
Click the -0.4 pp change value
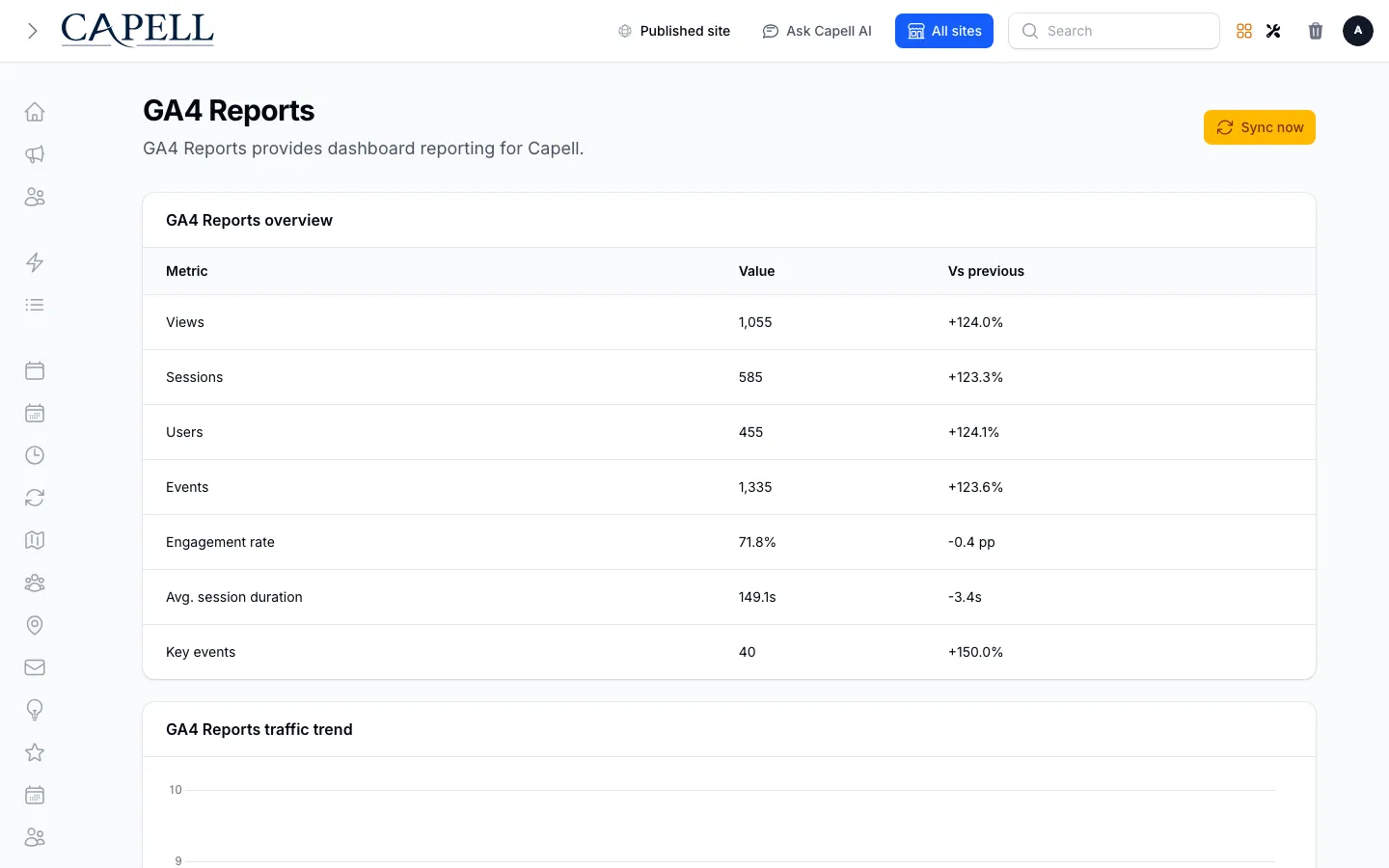[971, 542]
